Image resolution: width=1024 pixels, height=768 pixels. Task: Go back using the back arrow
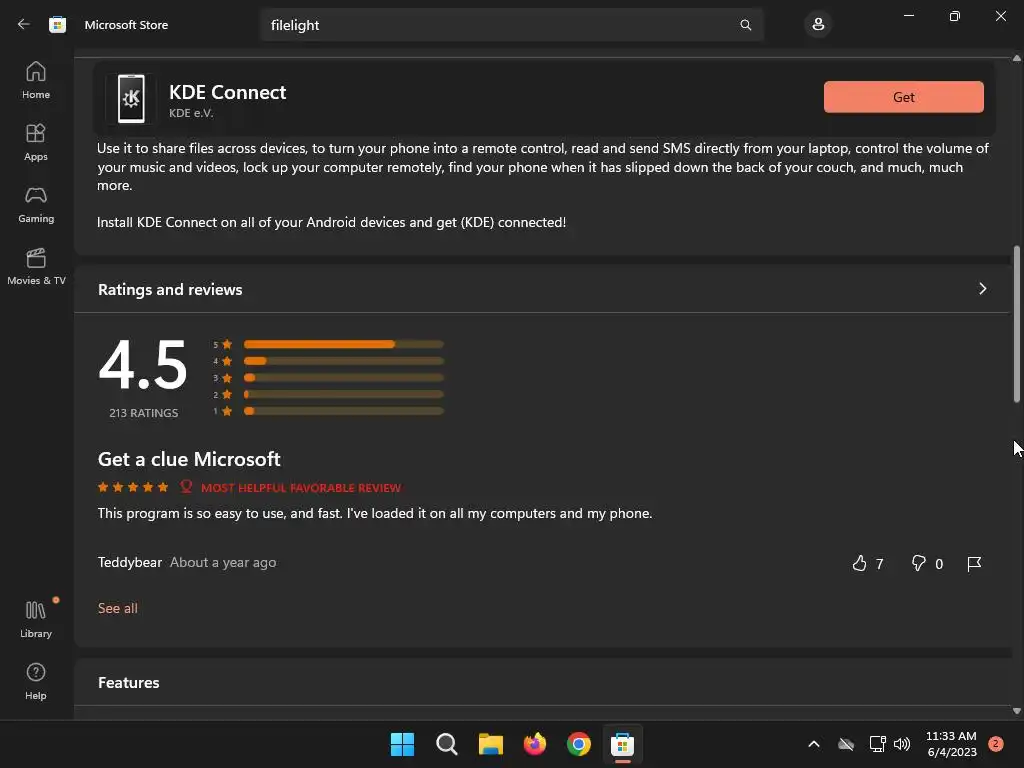24,25
